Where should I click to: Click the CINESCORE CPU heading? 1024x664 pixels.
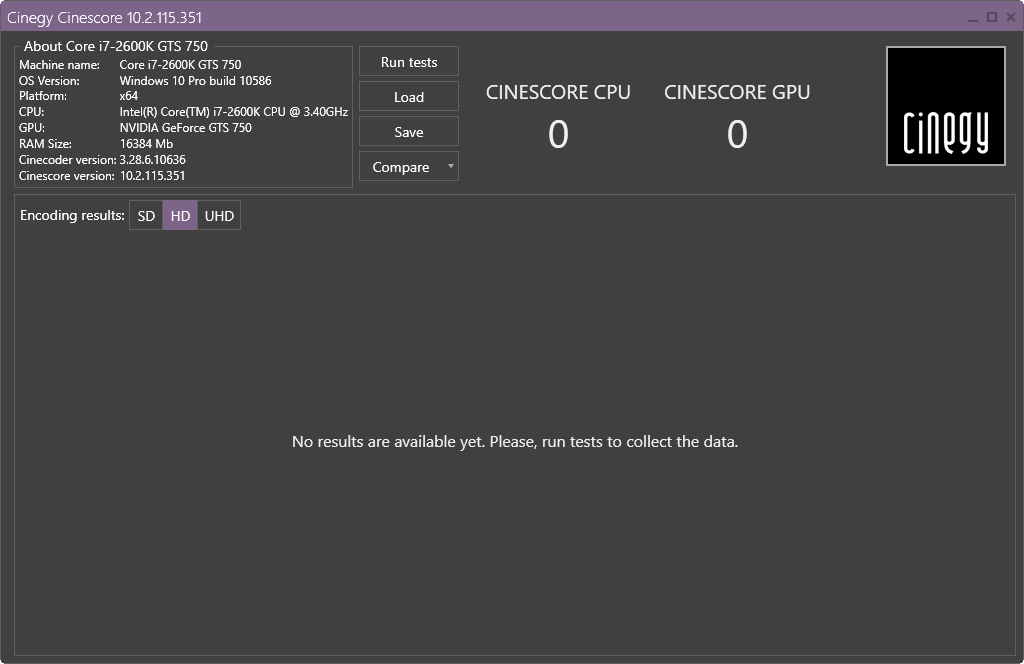click(558, 92)
